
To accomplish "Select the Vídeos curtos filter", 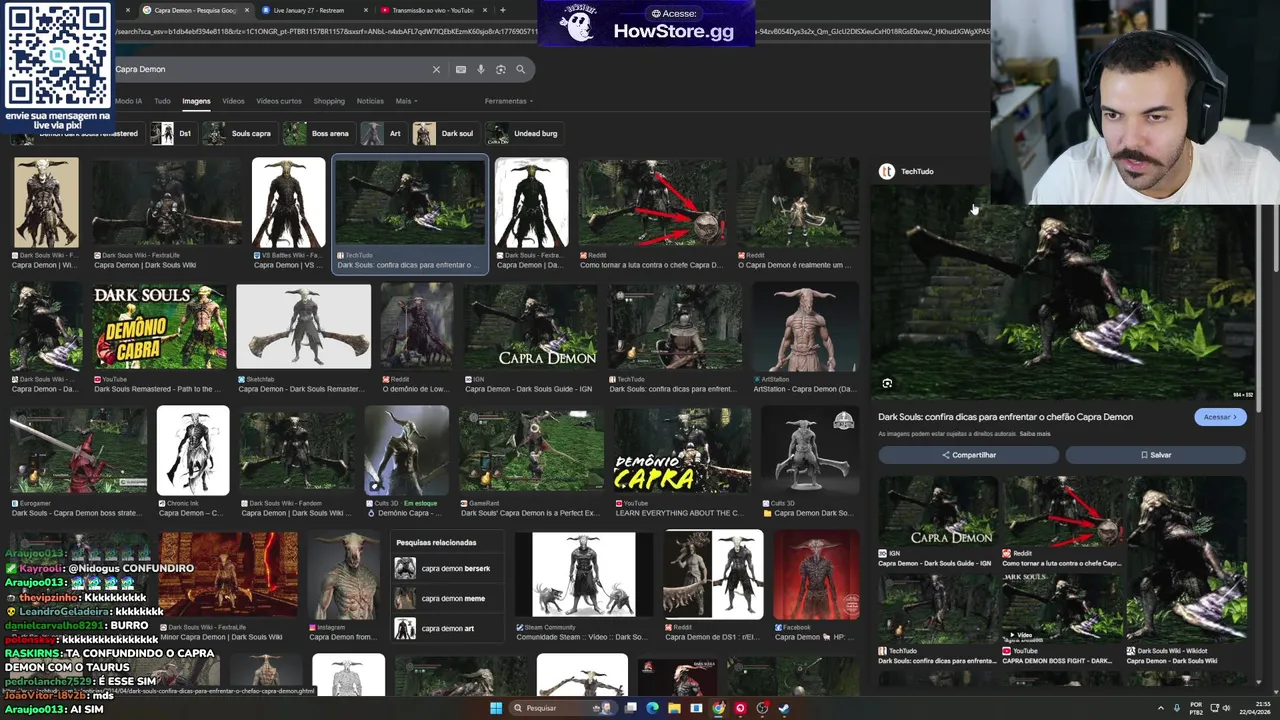I will 279,101.
